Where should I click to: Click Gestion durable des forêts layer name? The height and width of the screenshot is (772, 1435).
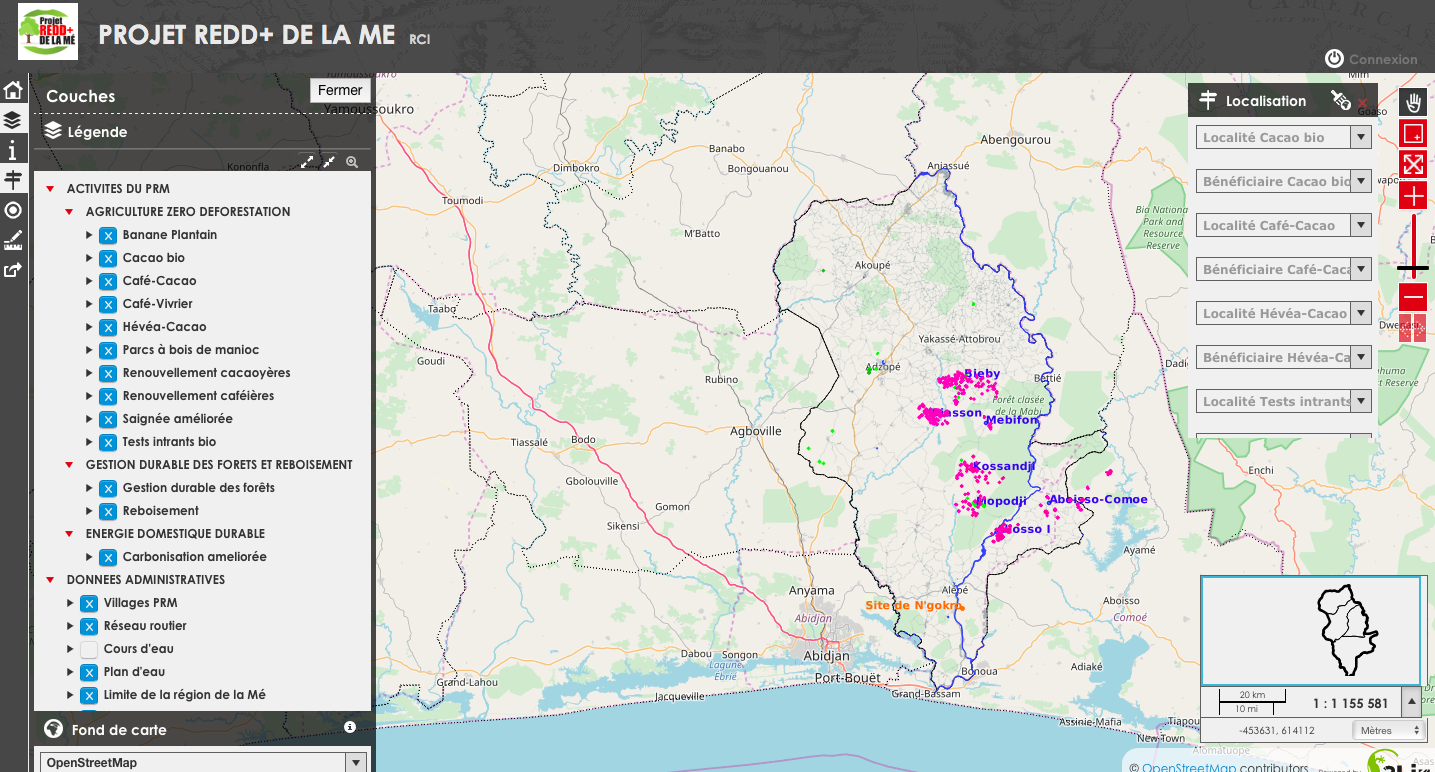tap(198, 488)
